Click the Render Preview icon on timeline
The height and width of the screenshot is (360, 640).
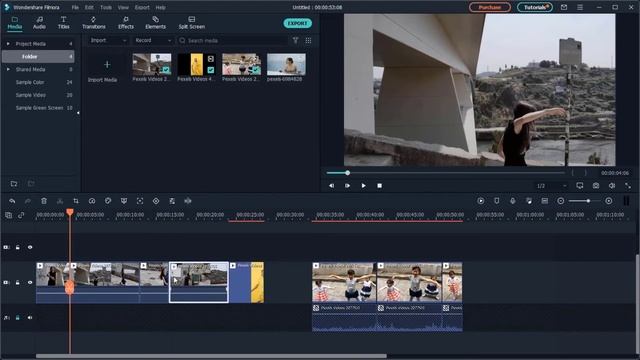click(x=480, y=201)
